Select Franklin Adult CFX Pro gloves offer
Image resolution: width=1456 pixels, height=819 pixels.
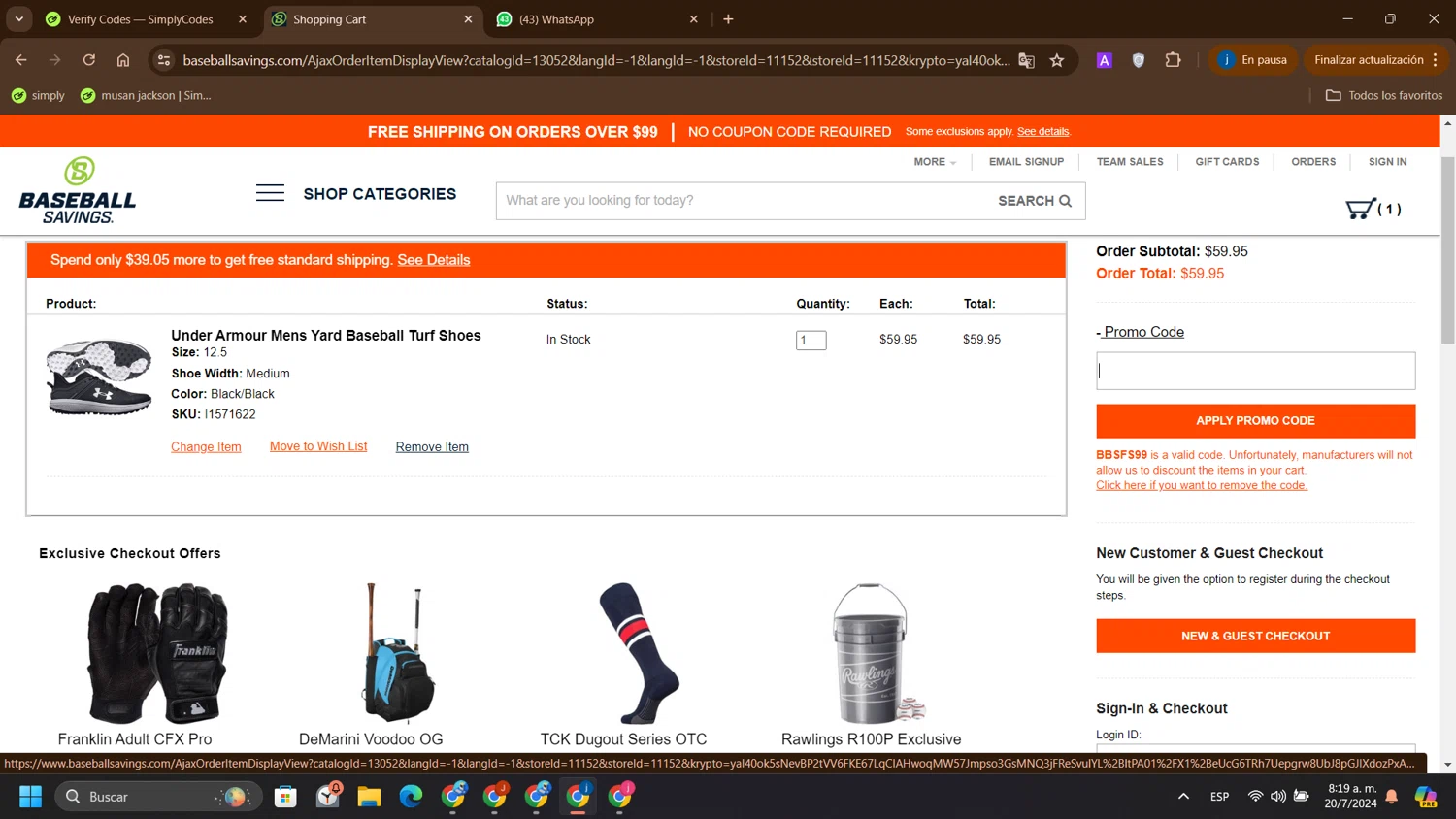click(157, 653)
